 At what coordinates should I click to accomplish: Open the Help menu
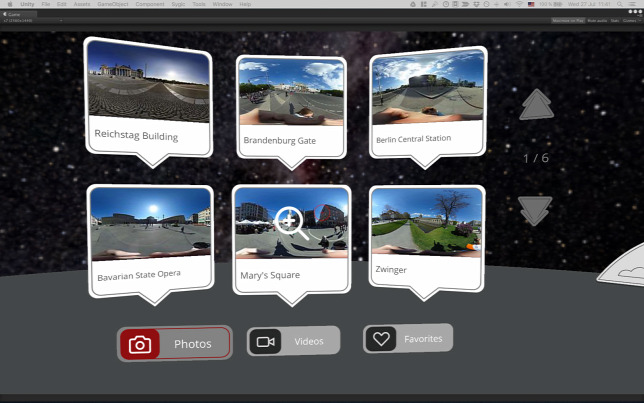(245, 4)
